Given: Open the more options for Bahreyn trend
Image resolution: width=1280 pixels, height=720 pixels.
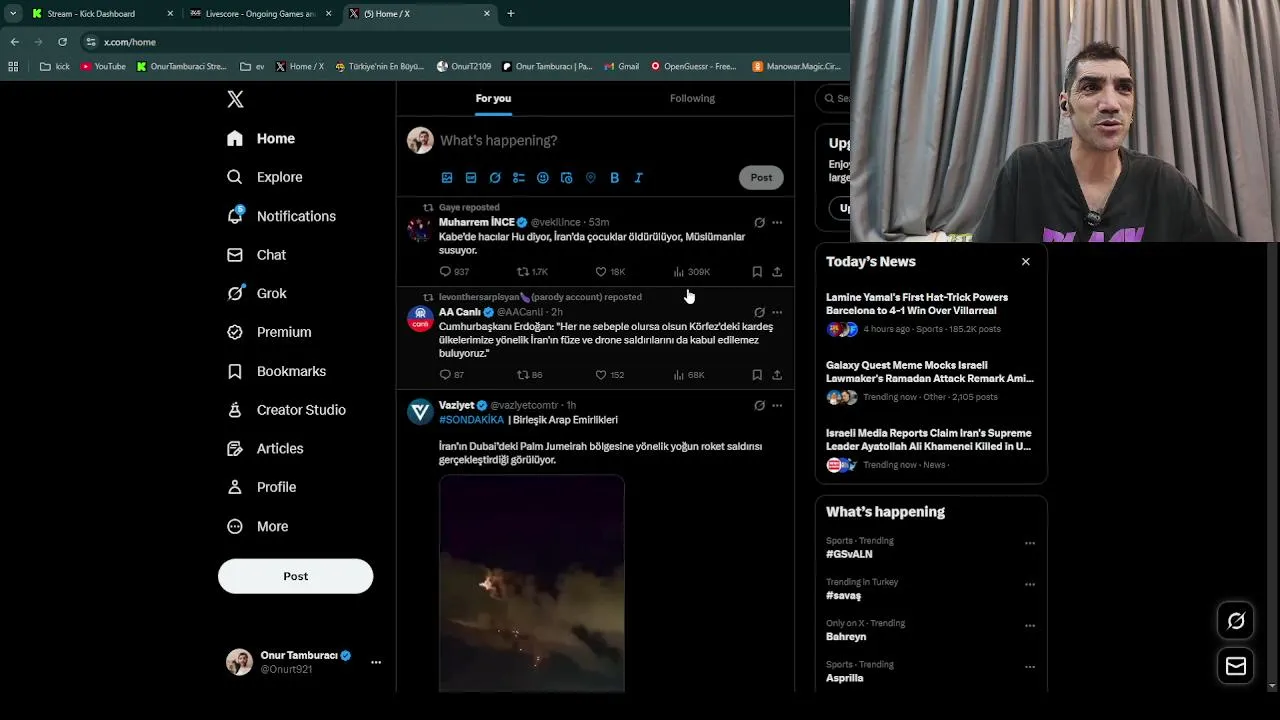Looking at the screenshot, I should [x=1029, y=626].
